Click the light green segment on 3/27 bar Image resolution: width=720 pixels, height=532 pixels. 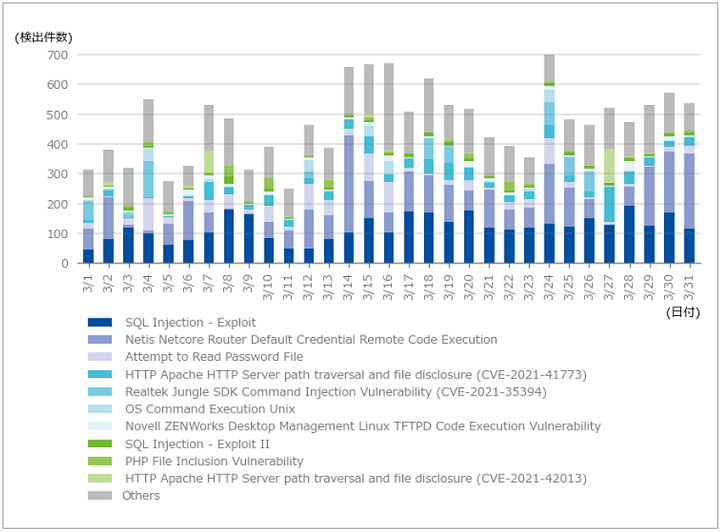pyautogui.click(x=609, y=166)
